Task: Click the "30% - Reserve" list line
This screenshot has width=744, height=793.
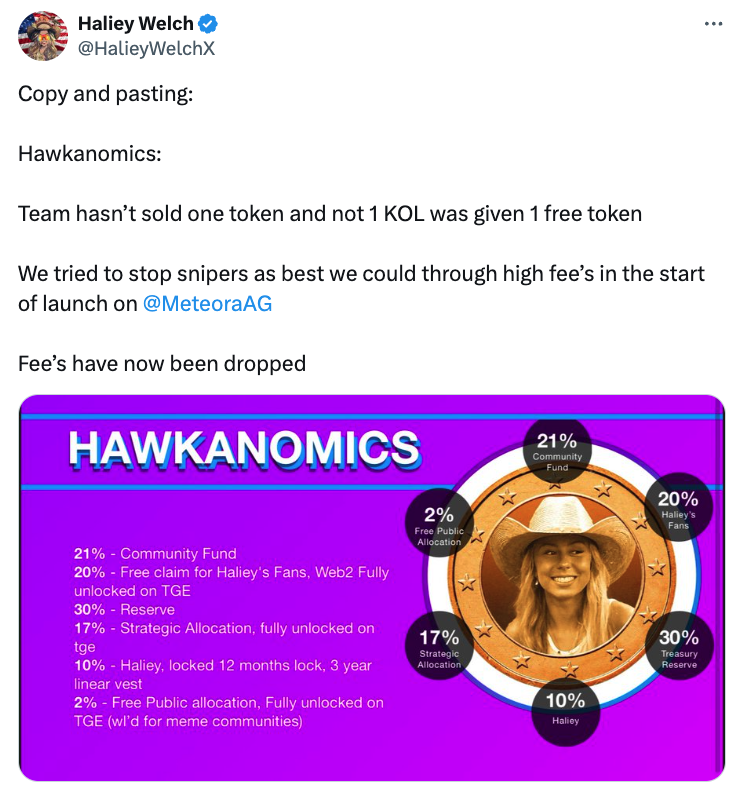Action: click(x=124, y=610)
